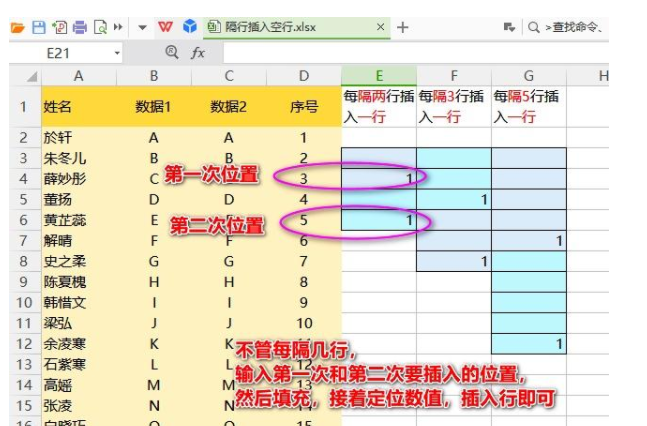Click the cell with name 梁弘
The width and height of the screenshot is (647, 426).
tap(79, 323)
